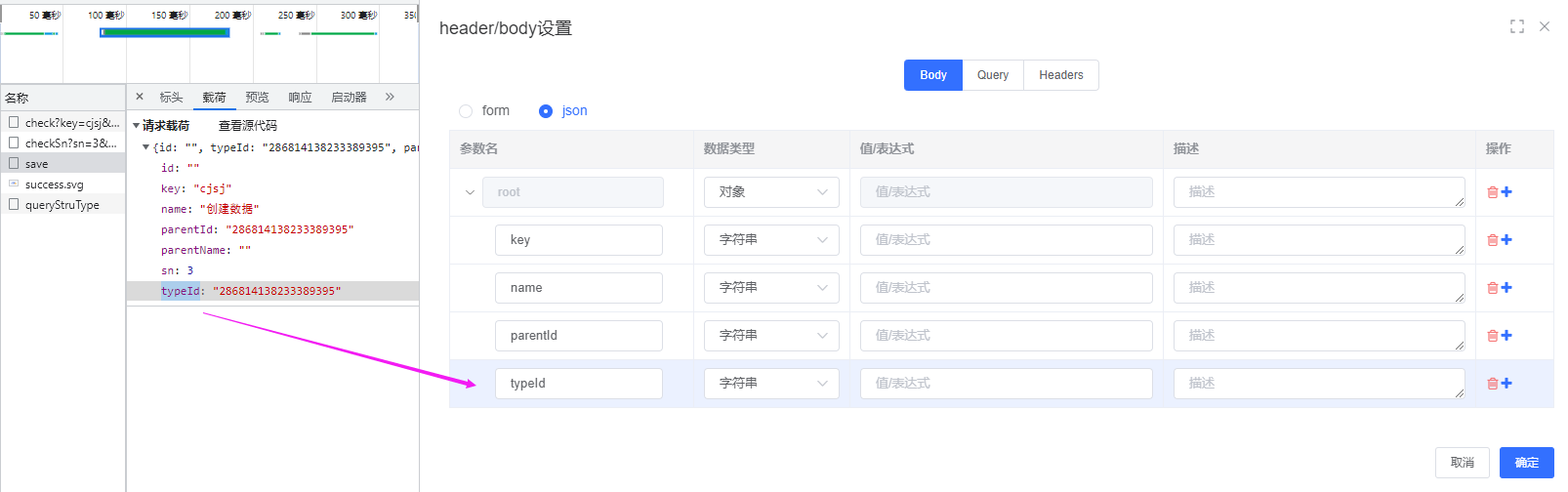Select the form radio option
Screen dimensions: 1568x492
click(x=466, y=111)
